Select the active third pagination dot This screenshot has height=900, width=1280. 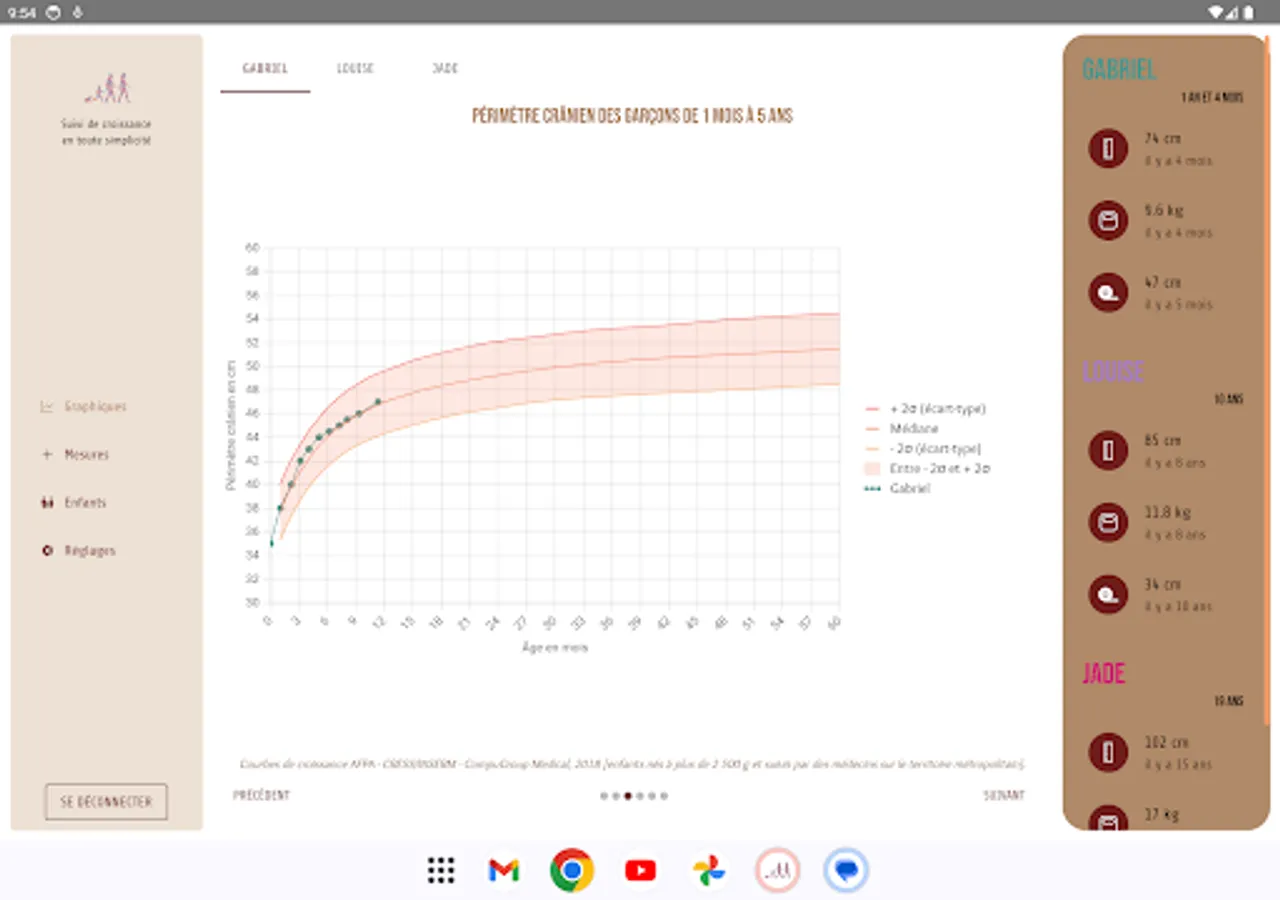click(628, 797)
